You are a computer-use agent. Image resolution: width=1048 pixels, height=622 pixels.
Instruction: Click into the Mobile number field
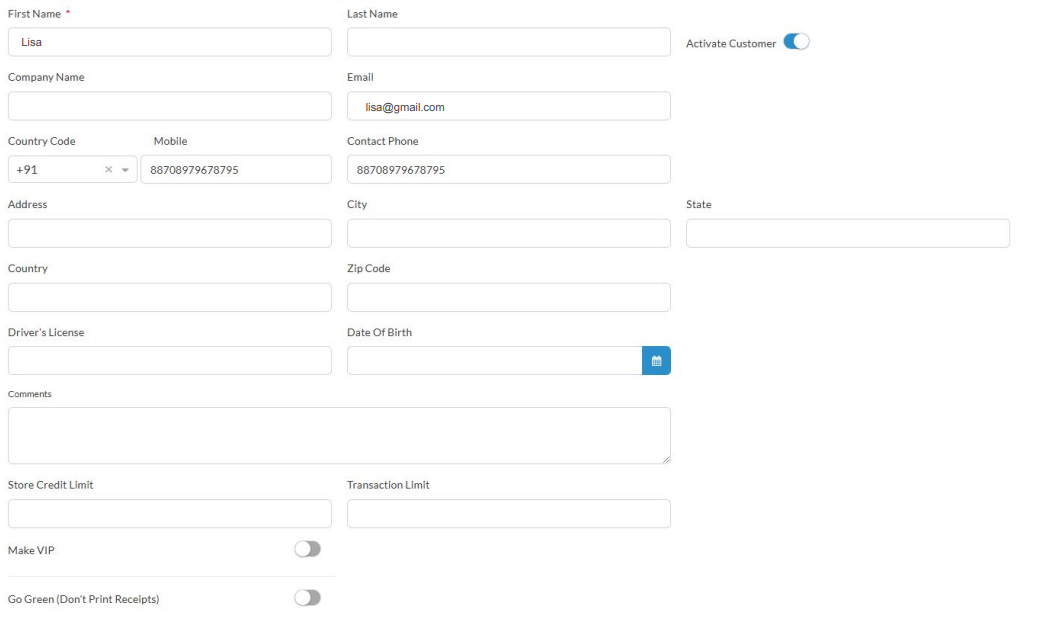[235, 170]
